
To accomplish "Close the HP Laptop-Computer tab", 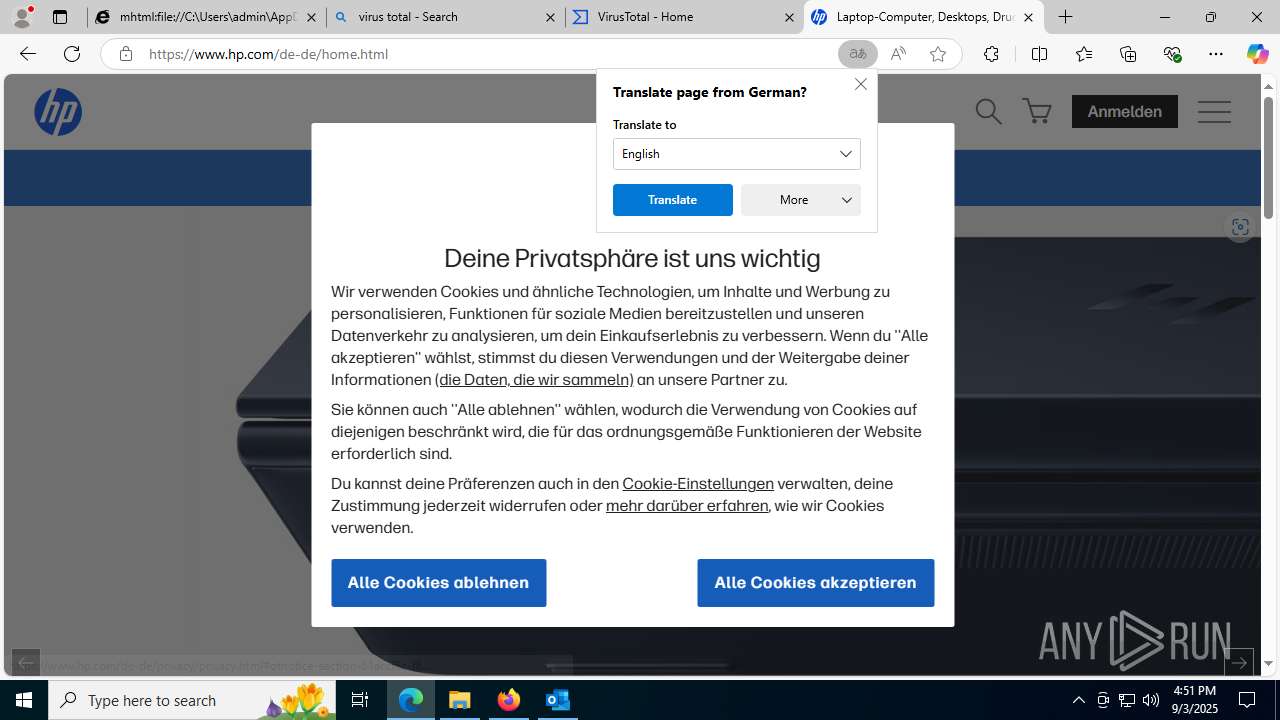I will pos(1028,17).
